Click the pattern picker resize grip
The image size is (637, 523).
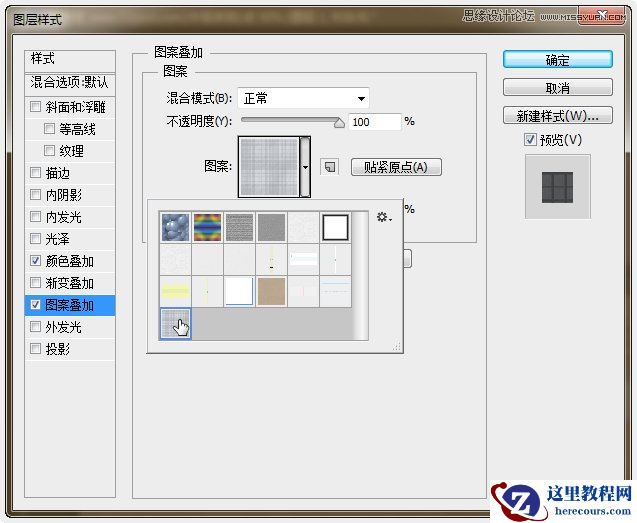click(396, 346)
